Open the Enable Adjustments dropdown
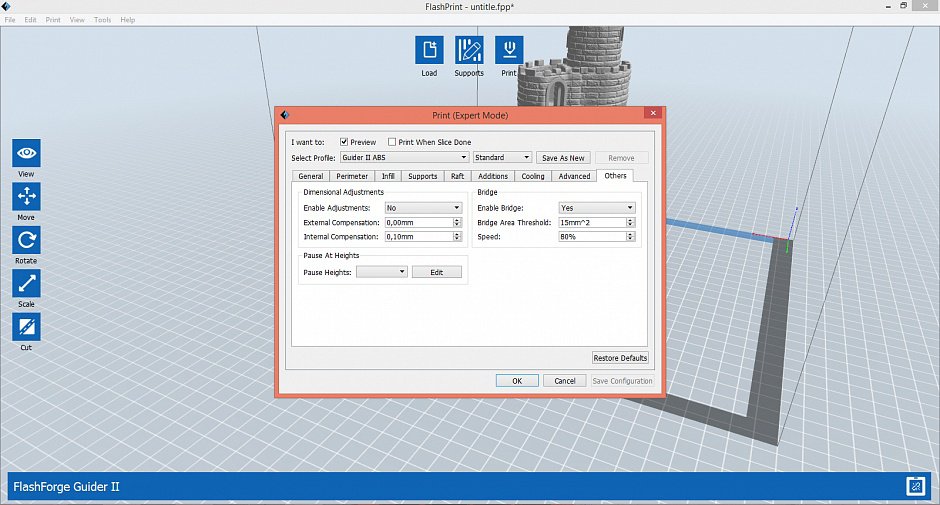This screenshot has height=505, width=940. point(423,208)
